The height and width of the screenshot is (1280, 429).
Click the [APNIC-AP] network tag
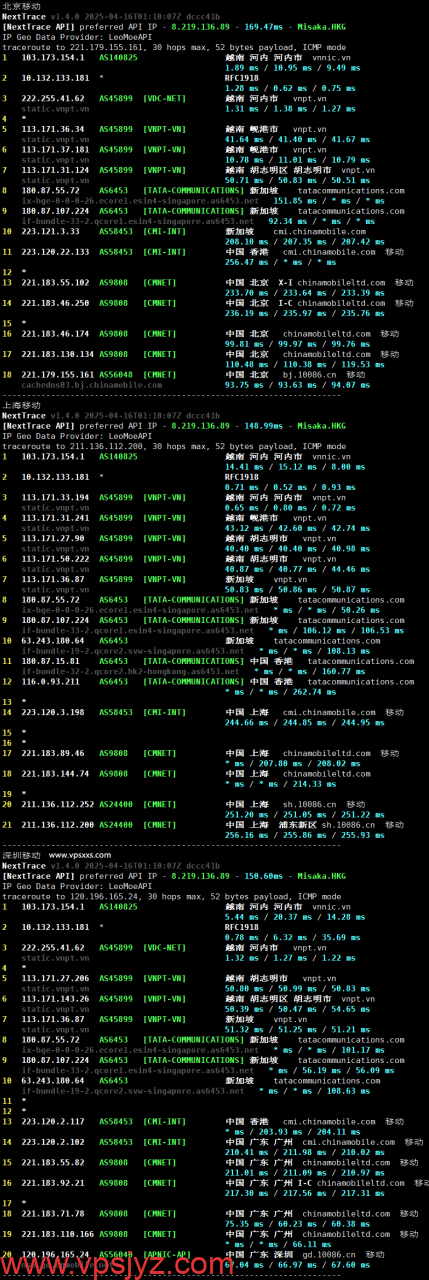[165, 1254]
